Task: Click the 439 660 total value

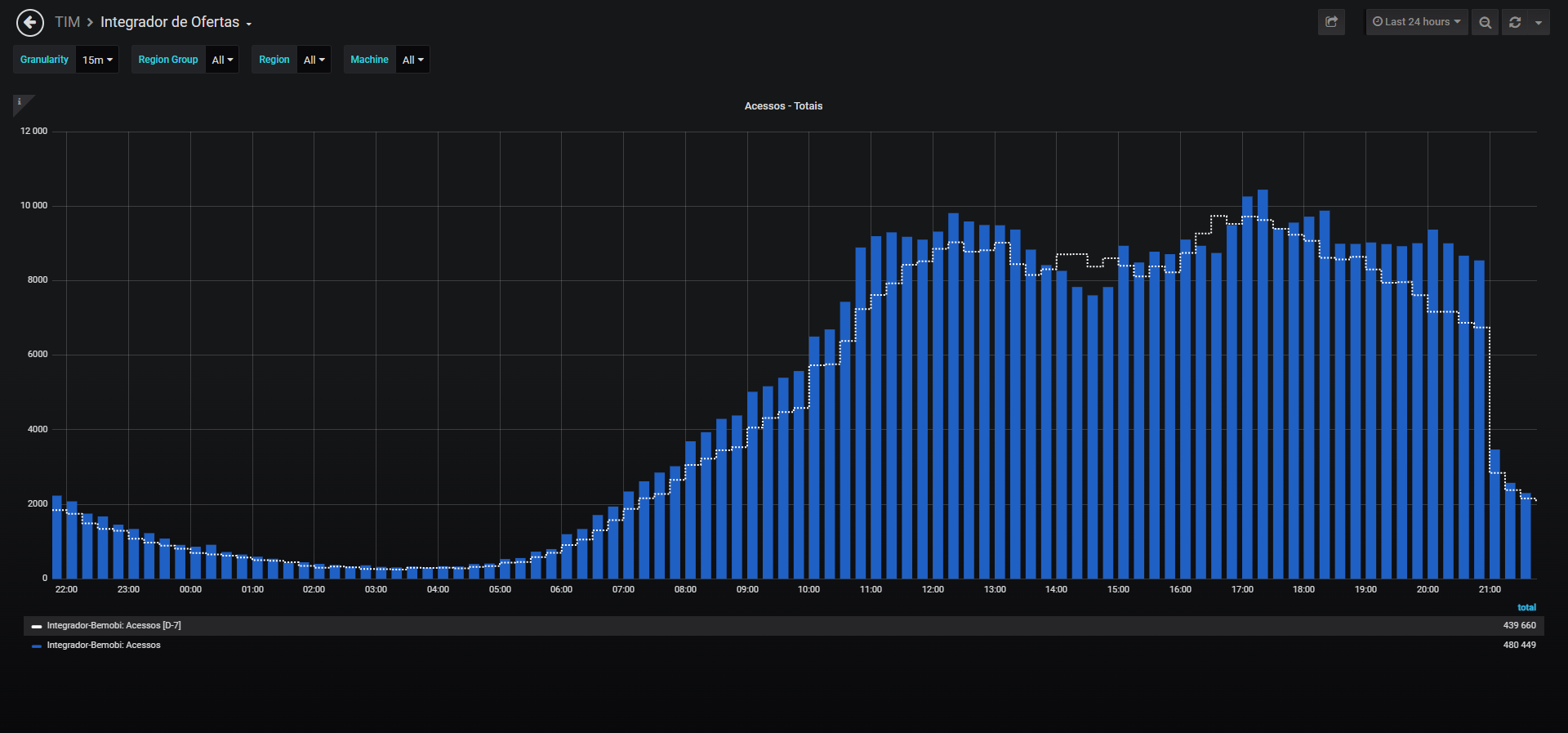Action: tap(1519, 626)
